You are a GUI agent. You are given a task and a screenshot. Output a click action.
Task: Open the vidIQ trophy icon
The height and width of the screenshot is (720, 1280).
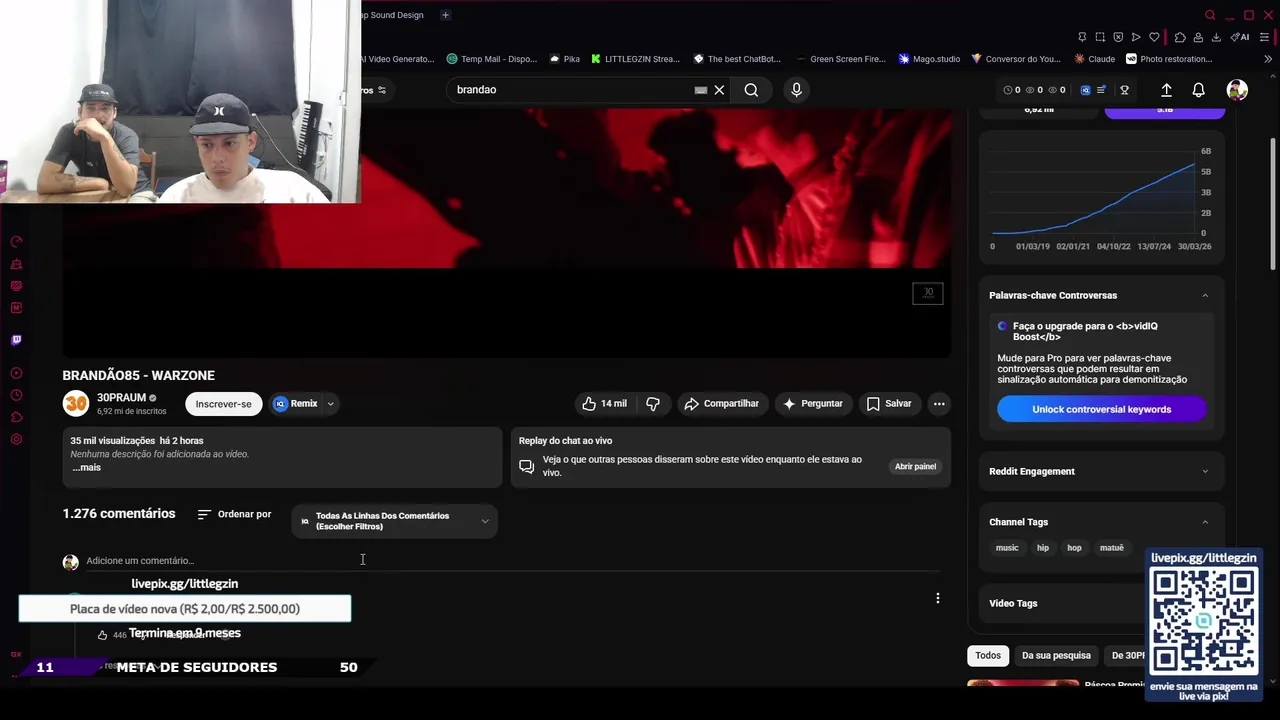point(1125,90)
